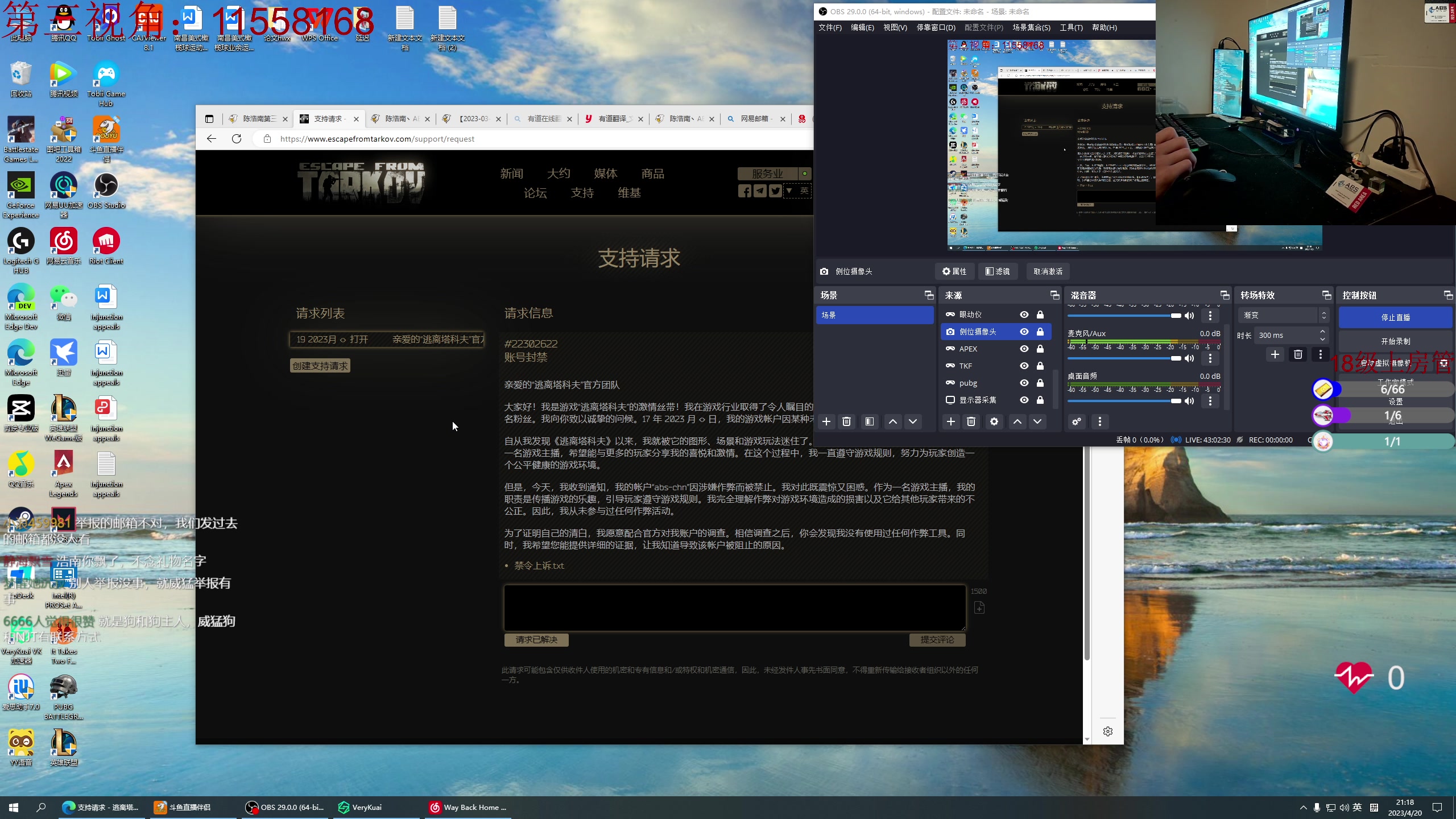Refresh the browser page
Image resolution: width=1456 pixels, height=819 pixels.
237,139
